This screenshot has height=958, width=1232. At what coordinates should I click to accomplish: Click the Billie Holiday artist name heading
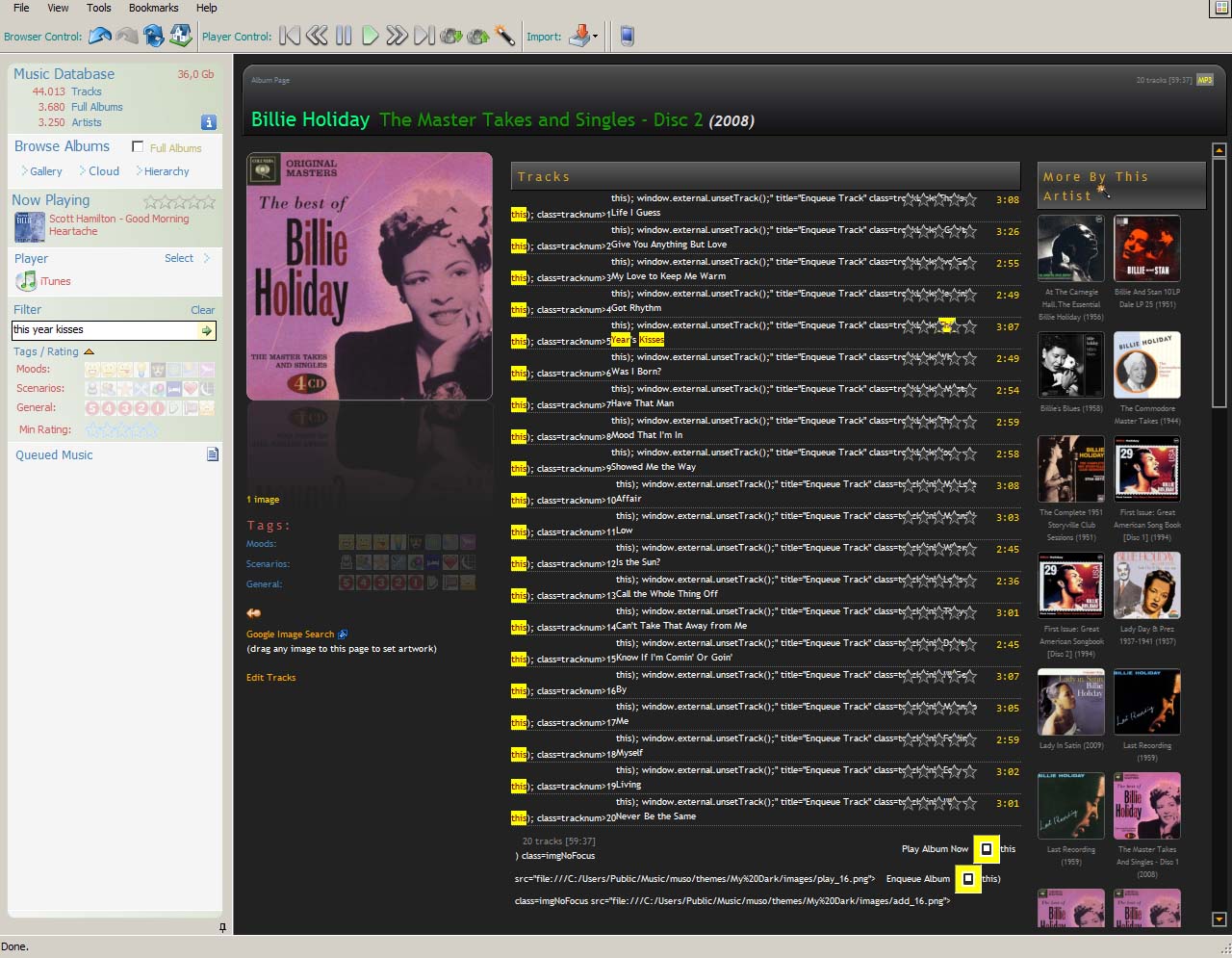pyautogui.click(x=310, y=119)
